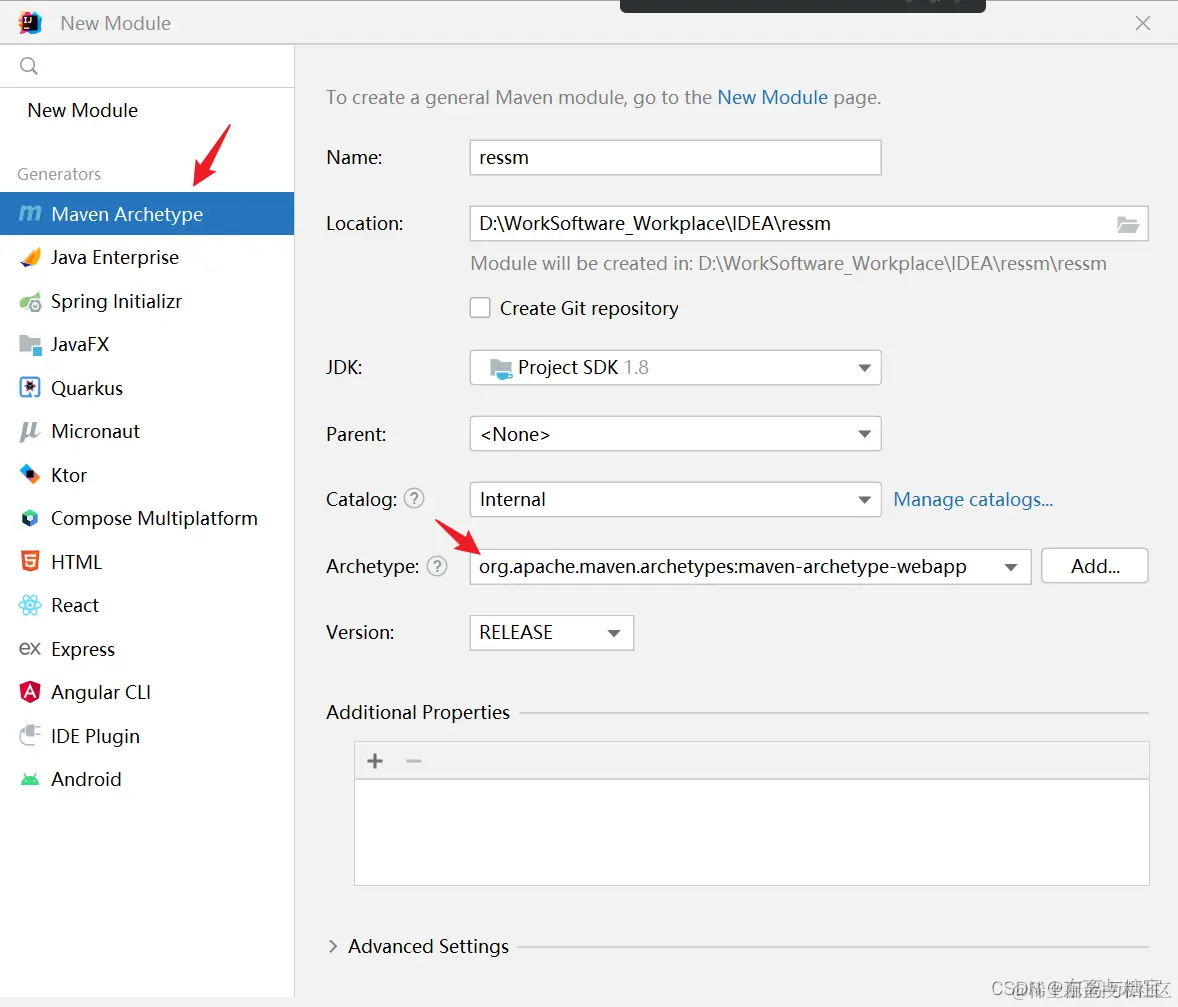Click the IntelliJ IDEA logo in title bar

click(x=30, y=23)
